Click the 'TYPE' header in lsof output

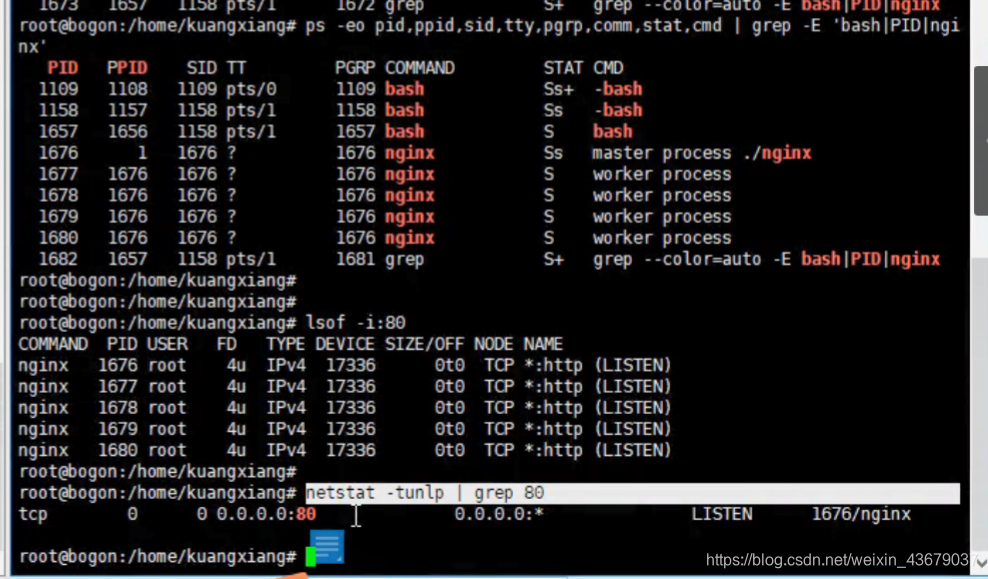click(x=285, y=344)
